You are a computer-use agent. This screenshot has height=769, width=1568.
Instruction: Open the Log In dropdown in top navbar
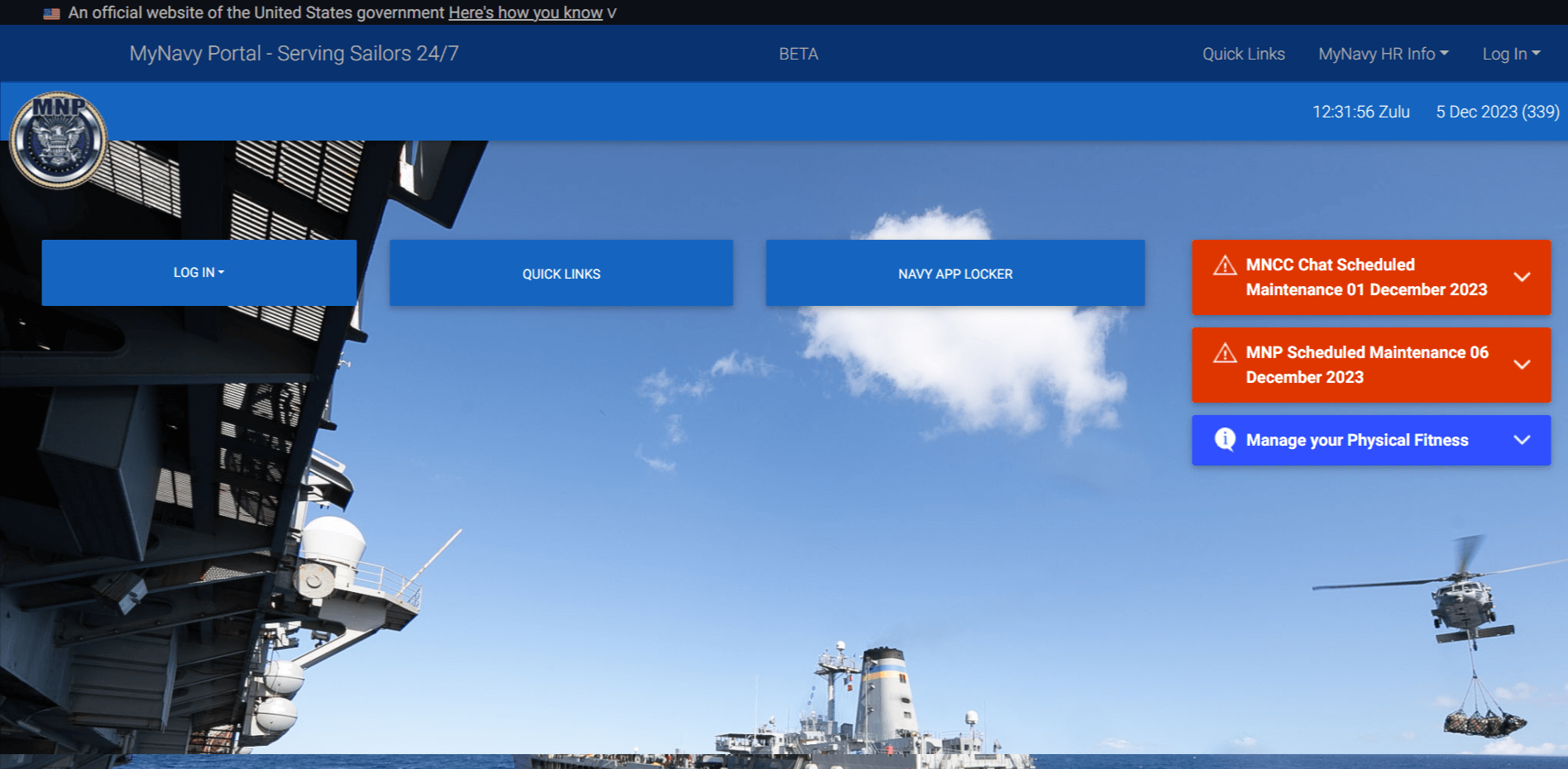pyautogui.click(x=1510, y=54)
